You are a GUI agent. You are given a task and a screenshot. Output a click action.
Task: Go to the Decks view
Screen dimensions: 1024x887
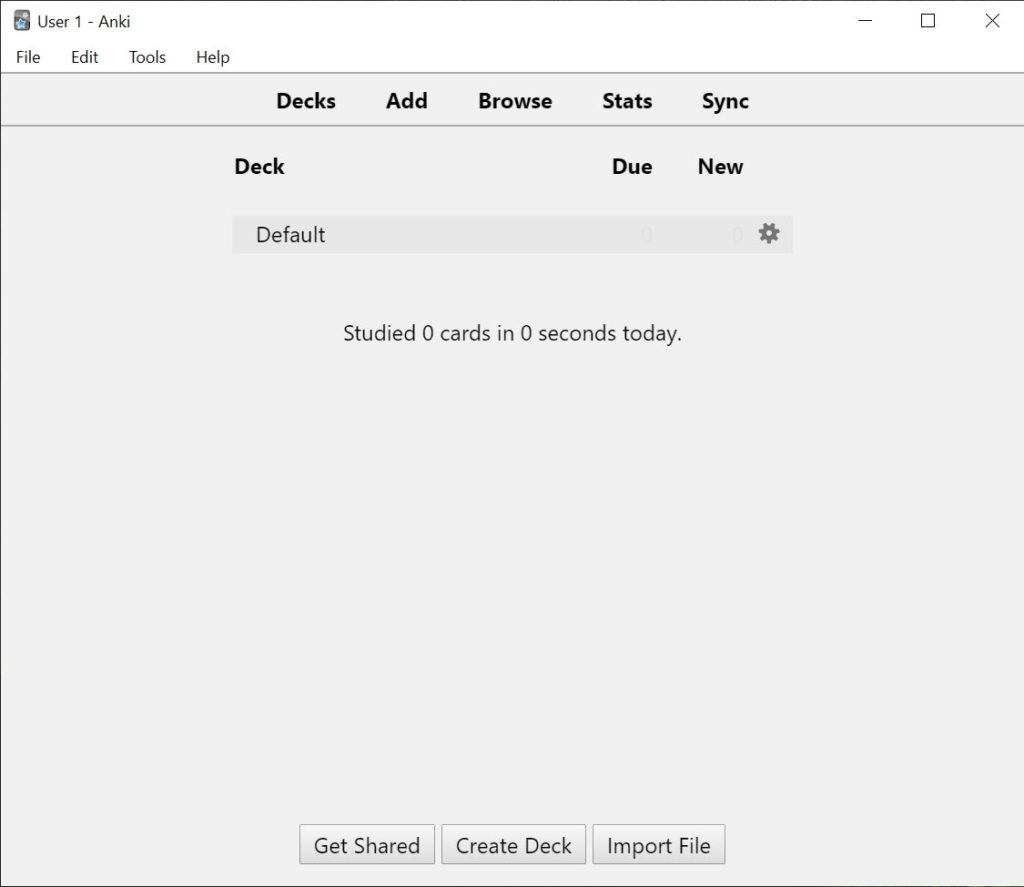pos(306,101)
